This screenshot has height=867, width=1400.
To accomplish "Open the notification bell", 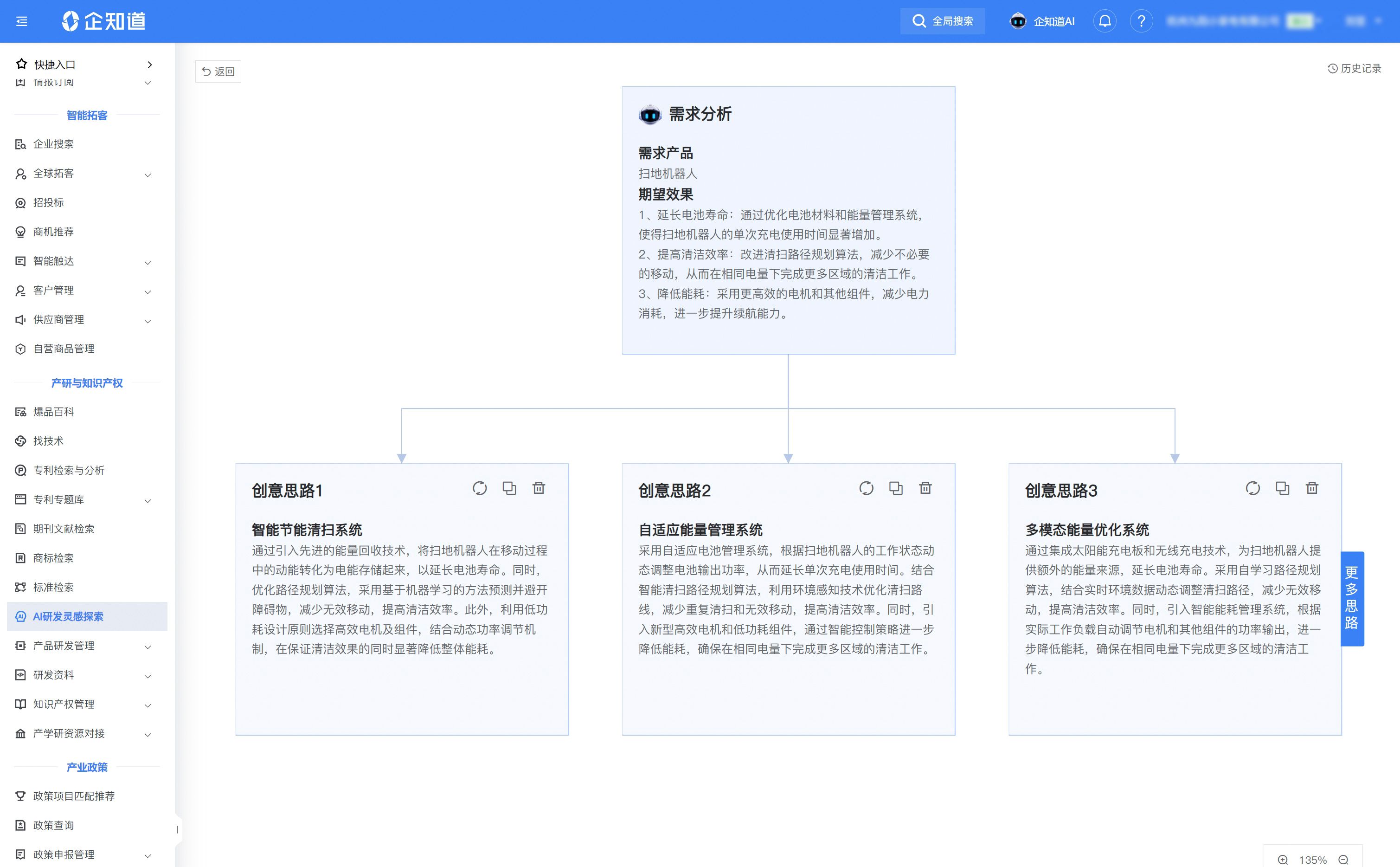I will 1105,21.
